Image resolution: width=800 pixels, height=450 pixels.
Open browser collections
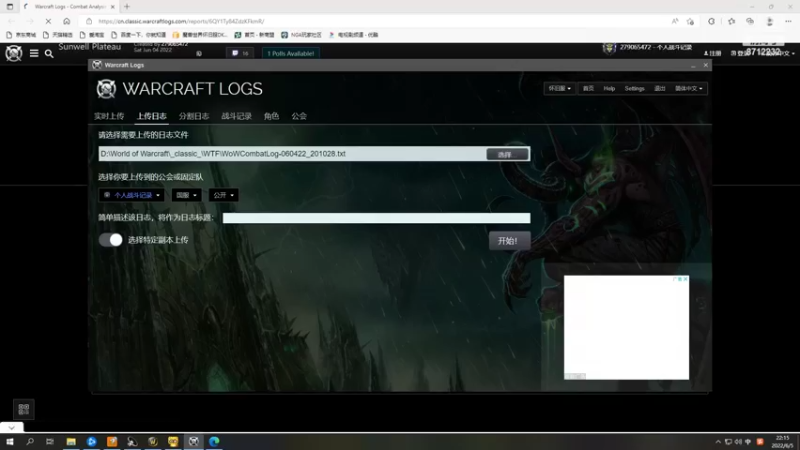[x=750, y=21]
